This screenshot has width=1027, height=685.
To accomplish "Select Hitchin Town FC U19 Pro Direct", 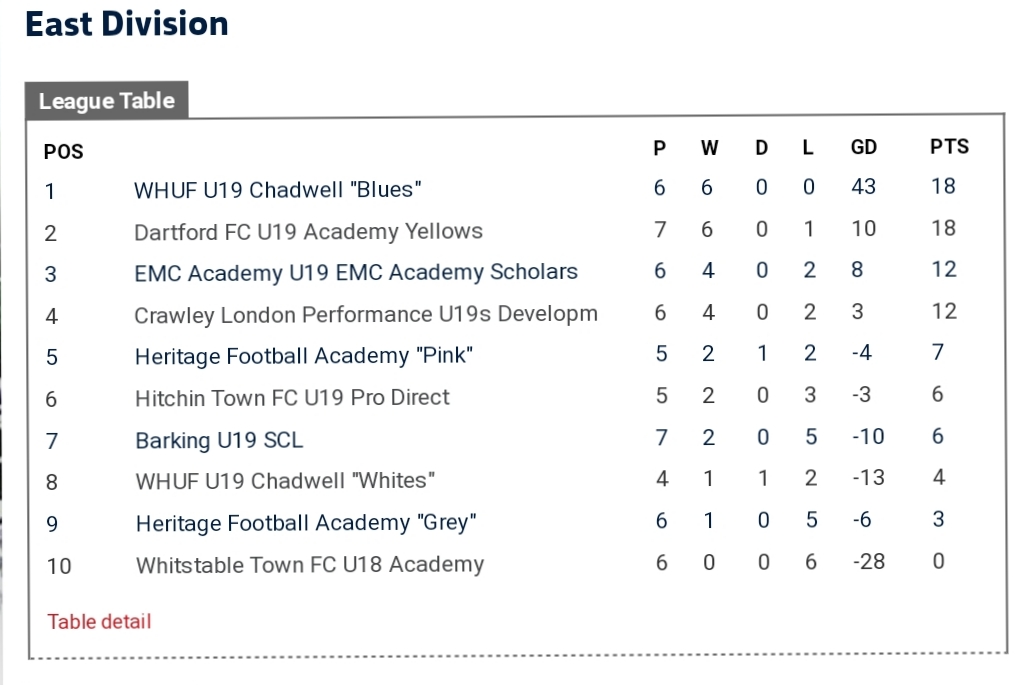I will point(292,398).
